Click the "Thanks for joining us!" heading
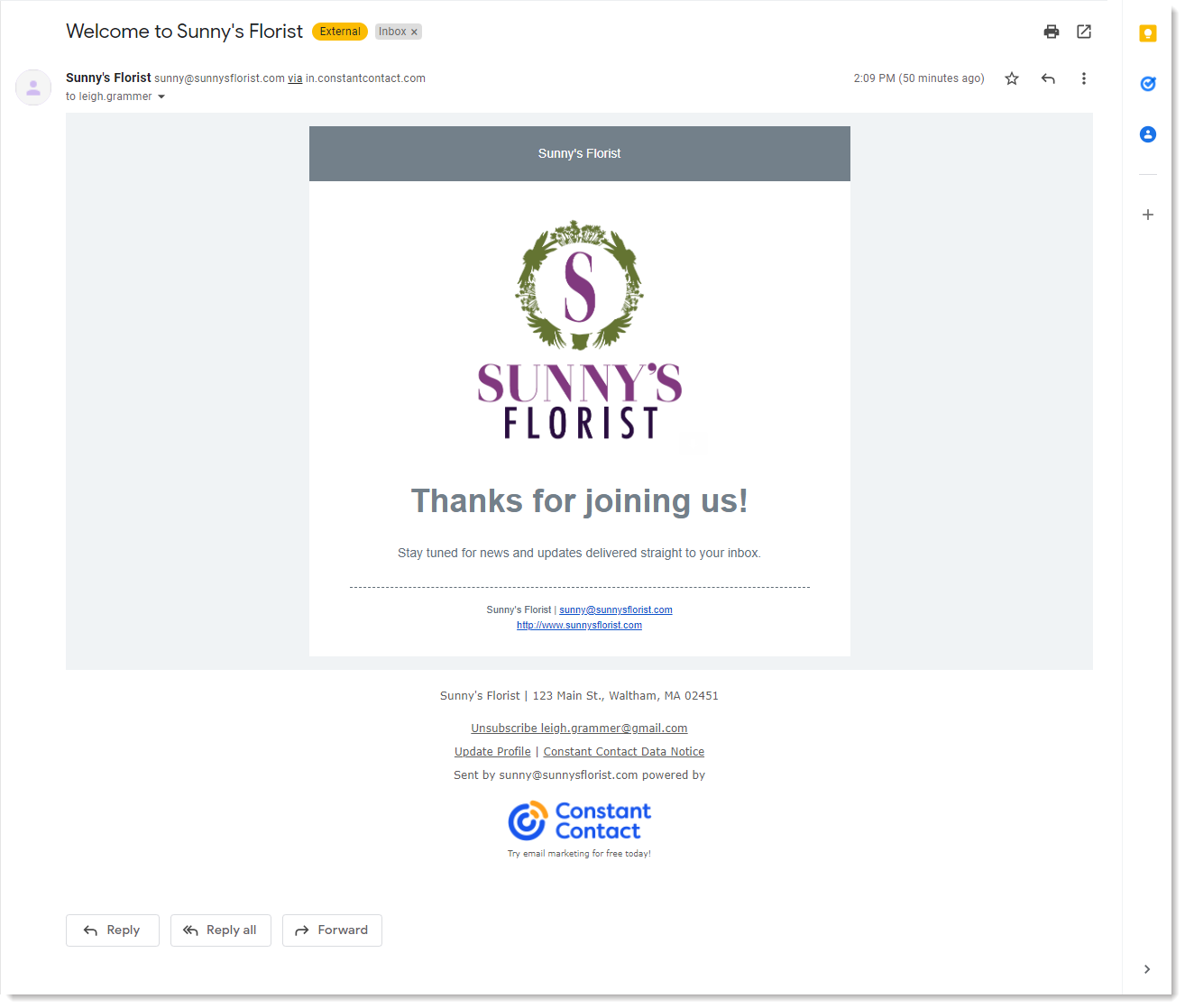This screenshot has height=1008, width=1185. pos(580,501)
